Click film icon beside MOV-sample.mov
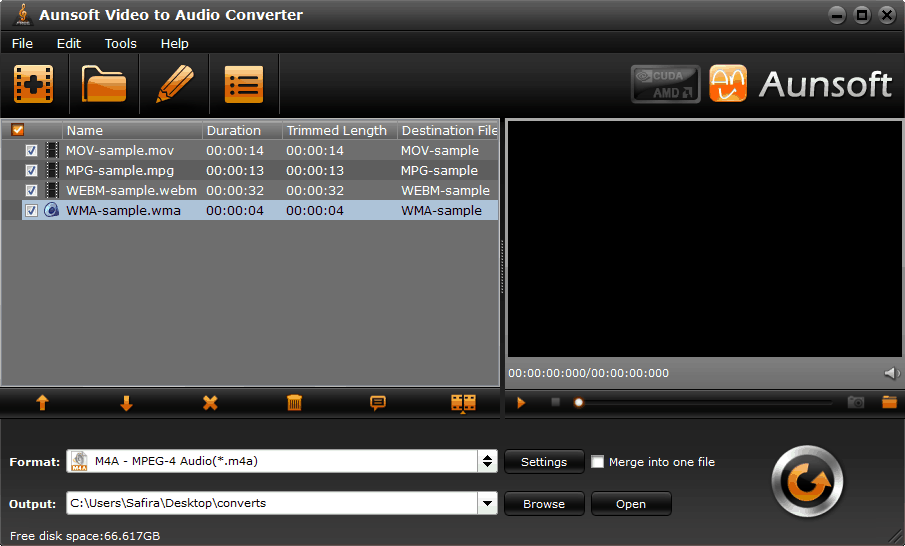905x546 pixels. click(52, 151)
